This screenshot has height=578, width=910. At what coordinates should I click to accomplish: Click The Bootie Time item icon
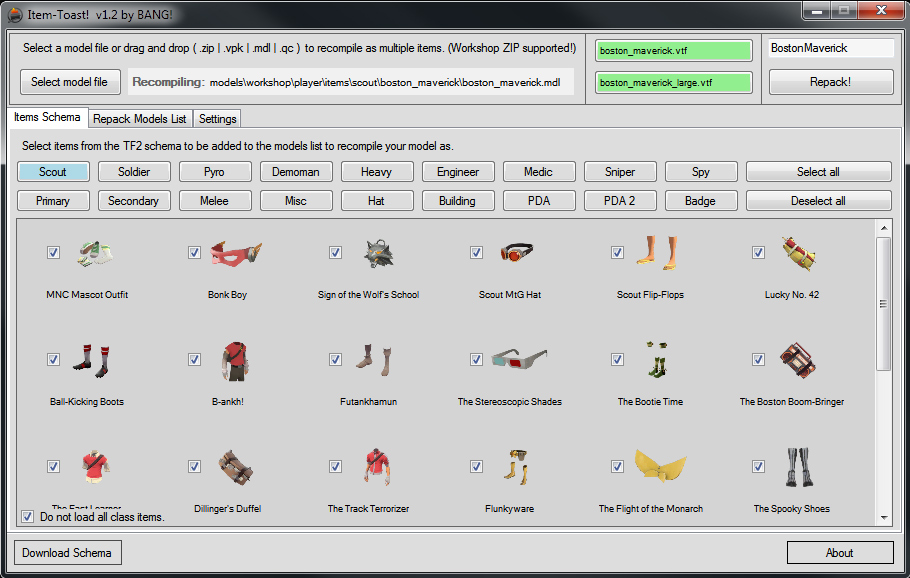658,359
